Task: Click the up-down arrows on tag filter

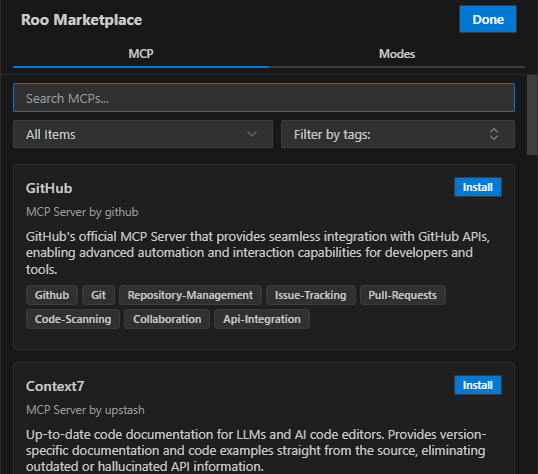Action: click(x=494, y=134)
